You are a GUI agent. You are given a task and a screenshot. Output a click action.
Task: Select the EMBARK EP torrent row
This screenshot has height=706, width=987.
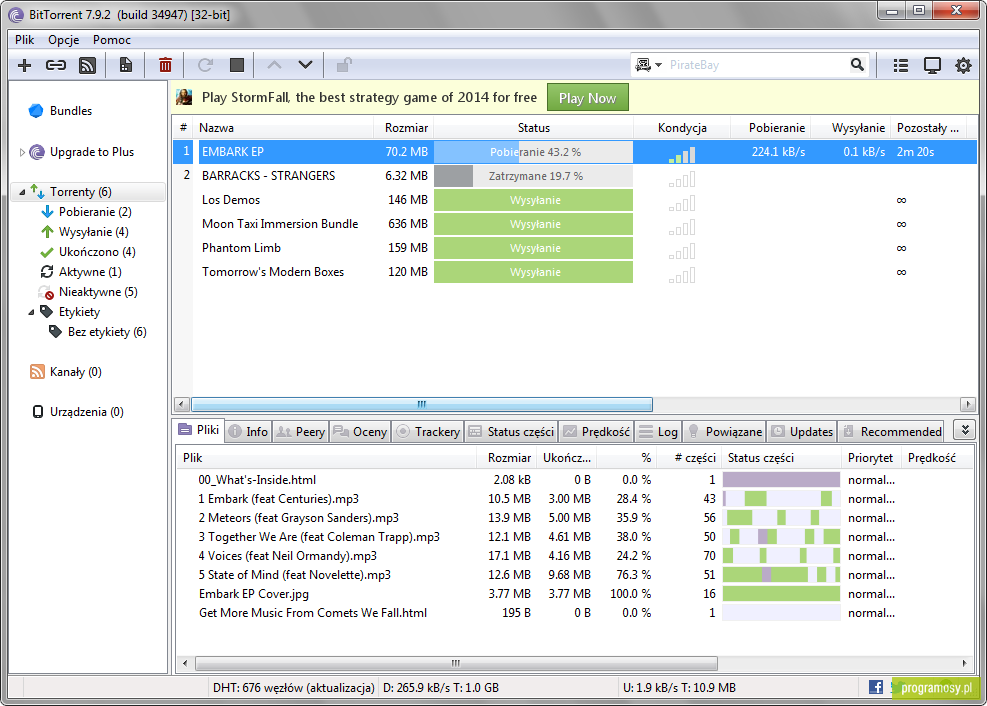(x=575, y=152)
